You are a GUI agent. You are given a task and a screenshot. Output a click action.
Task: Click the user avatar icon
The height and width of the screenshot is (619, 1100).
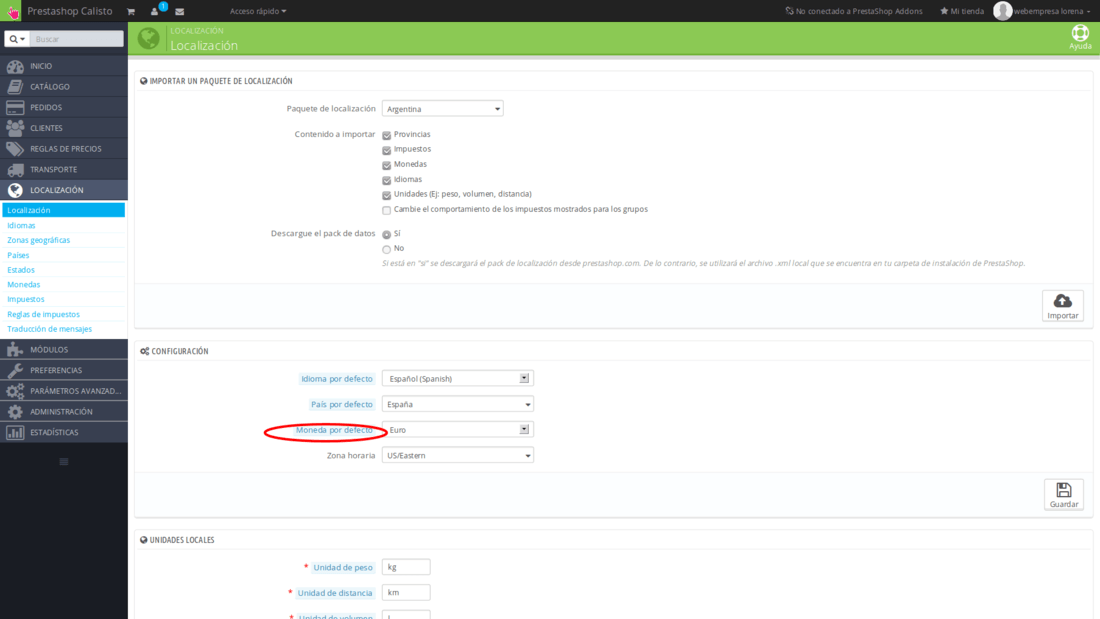1002,11
